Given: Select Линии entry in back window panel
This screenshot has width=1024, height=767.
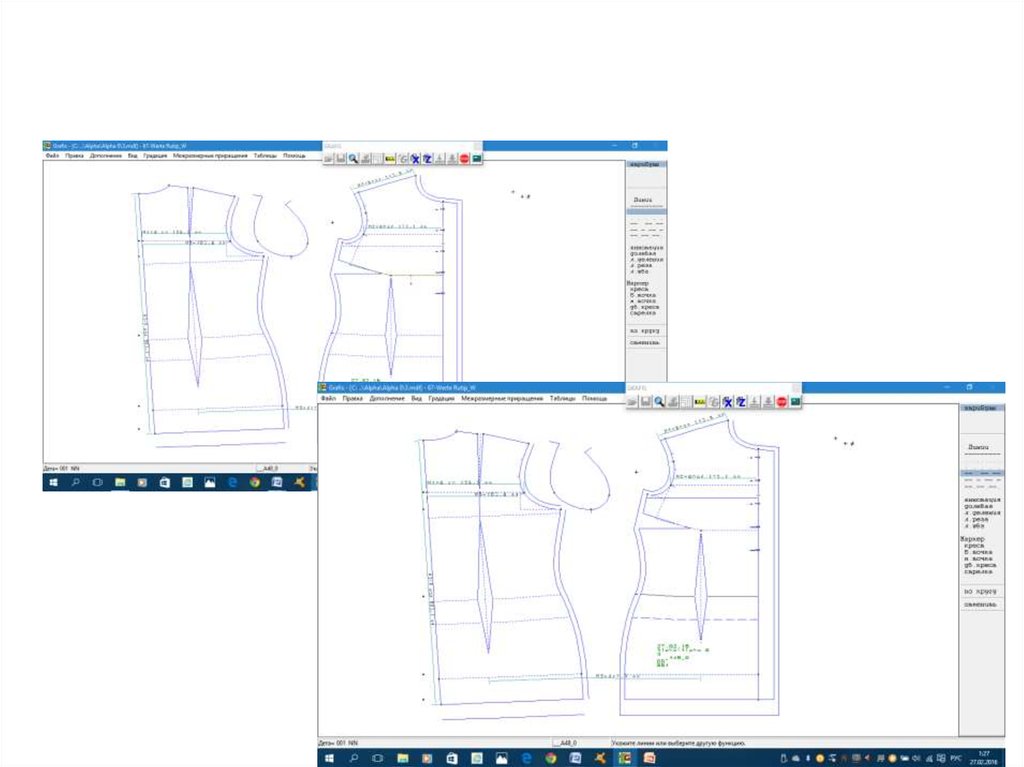Looking at the screenshot, I should (643, 199).
